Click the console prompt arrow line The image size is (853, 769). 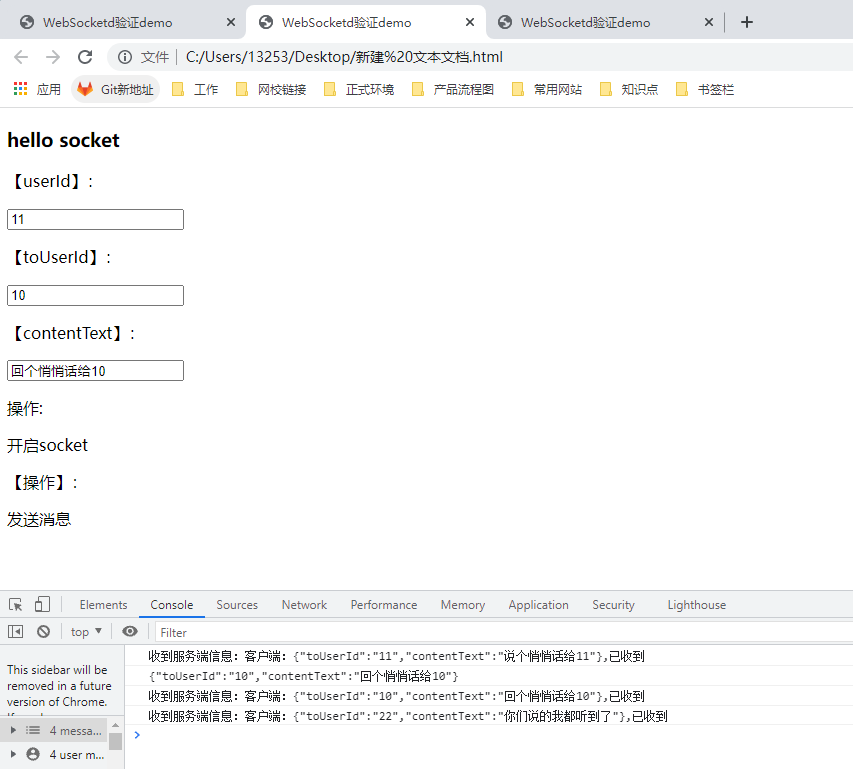[489, 735]
